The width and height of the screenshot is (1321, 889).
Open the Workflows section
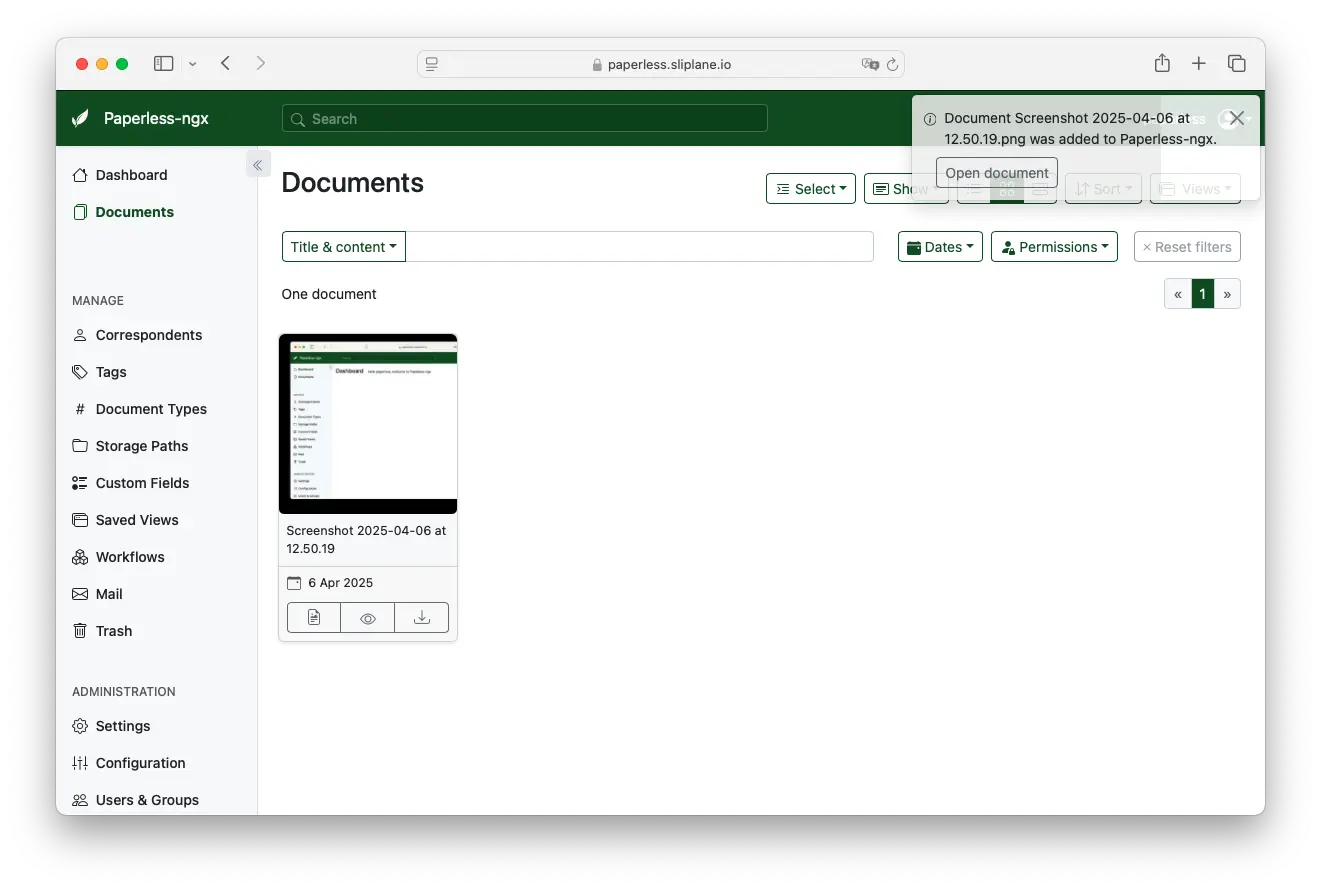130,557
